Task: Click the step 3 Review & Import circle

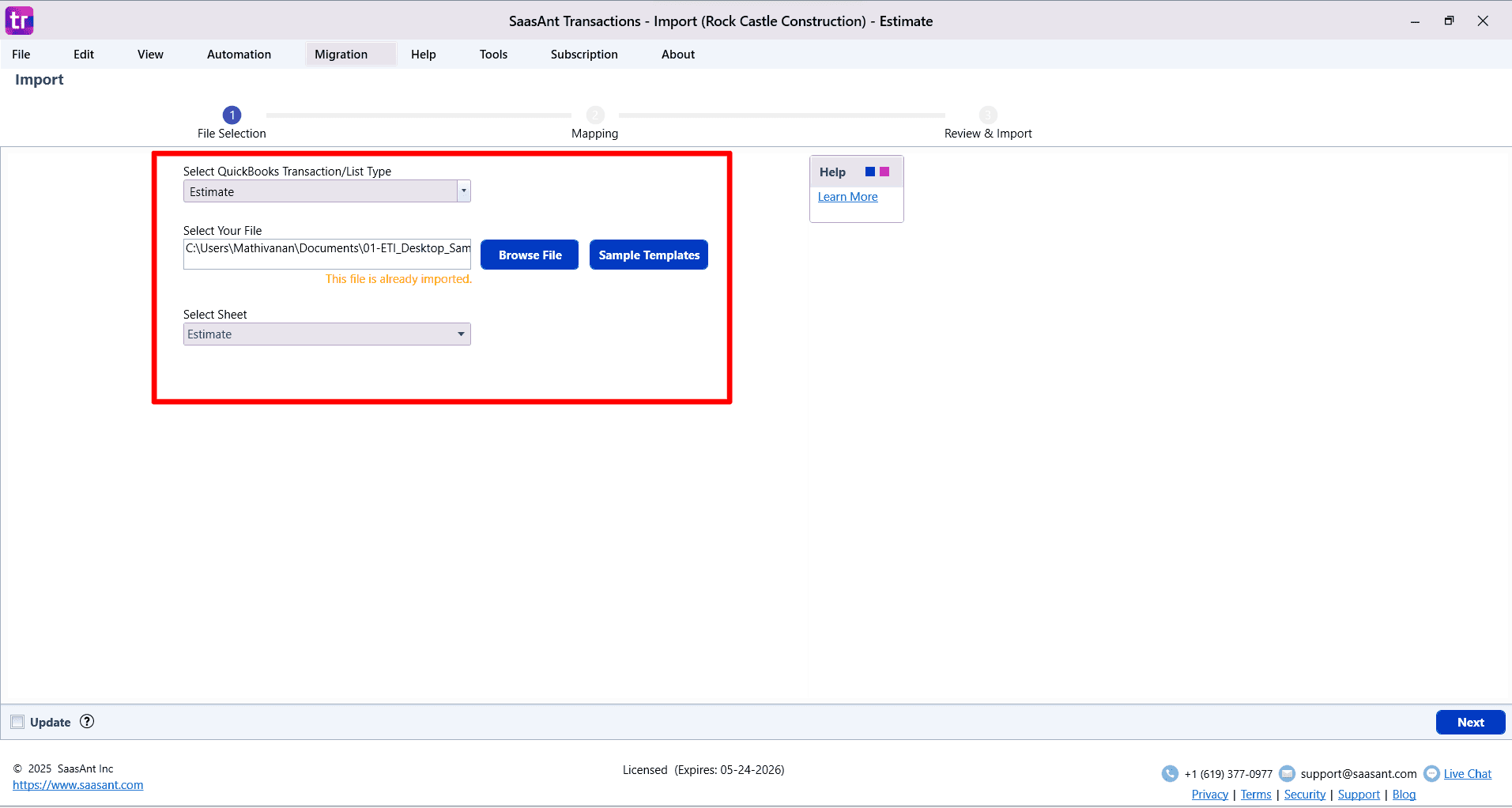Action: (x=988, y=115)
